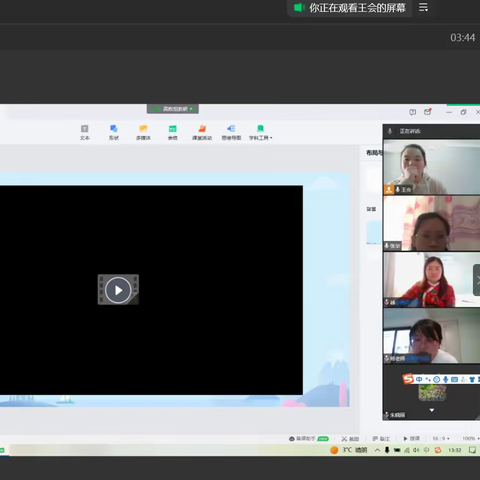Open the 思维导图 (Mind map) tool

click(231, 132)
